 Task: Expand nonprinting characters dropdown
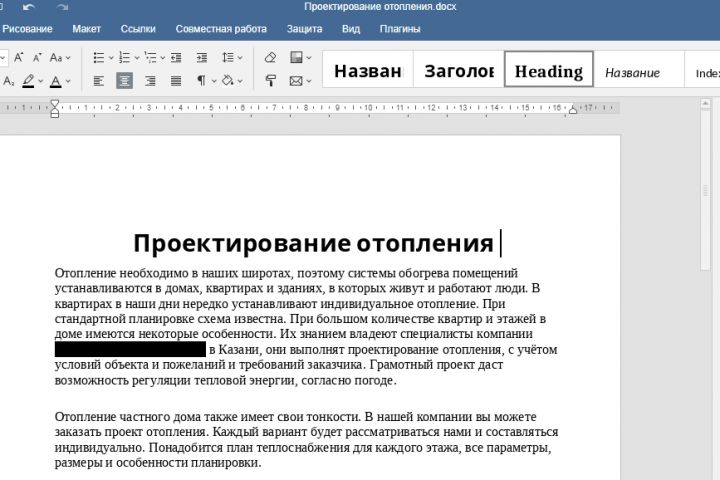[x=214, y=81]
